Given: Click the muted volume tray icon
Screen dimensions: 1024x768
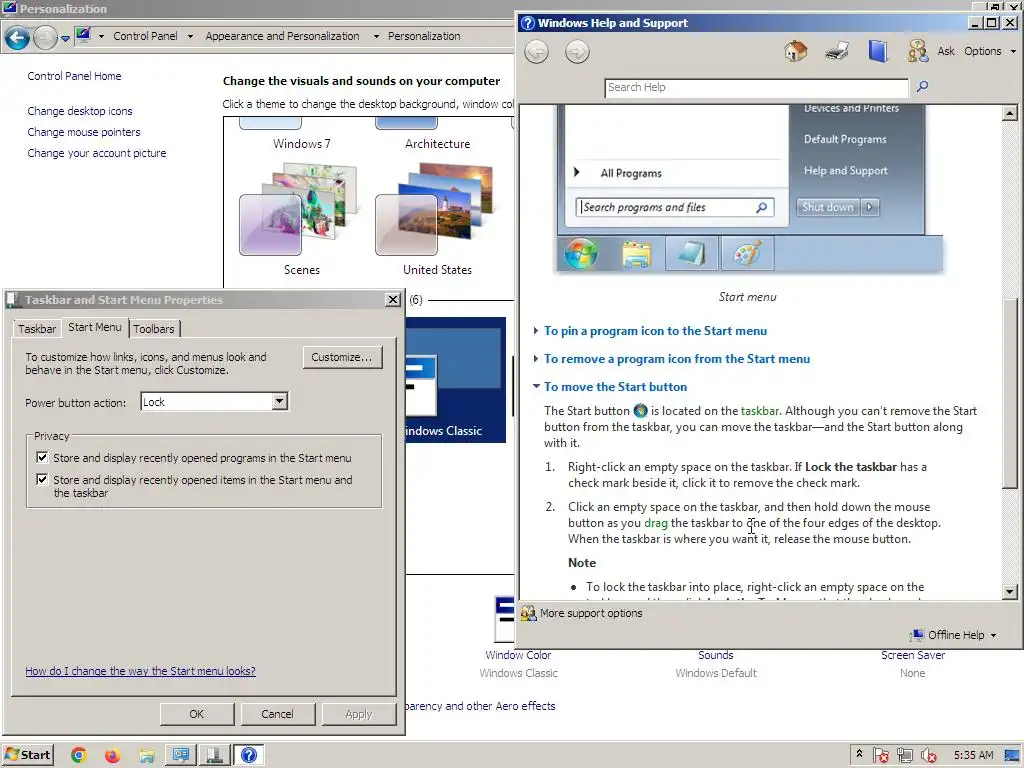Looking at the screenshot, I should point(928,756).
